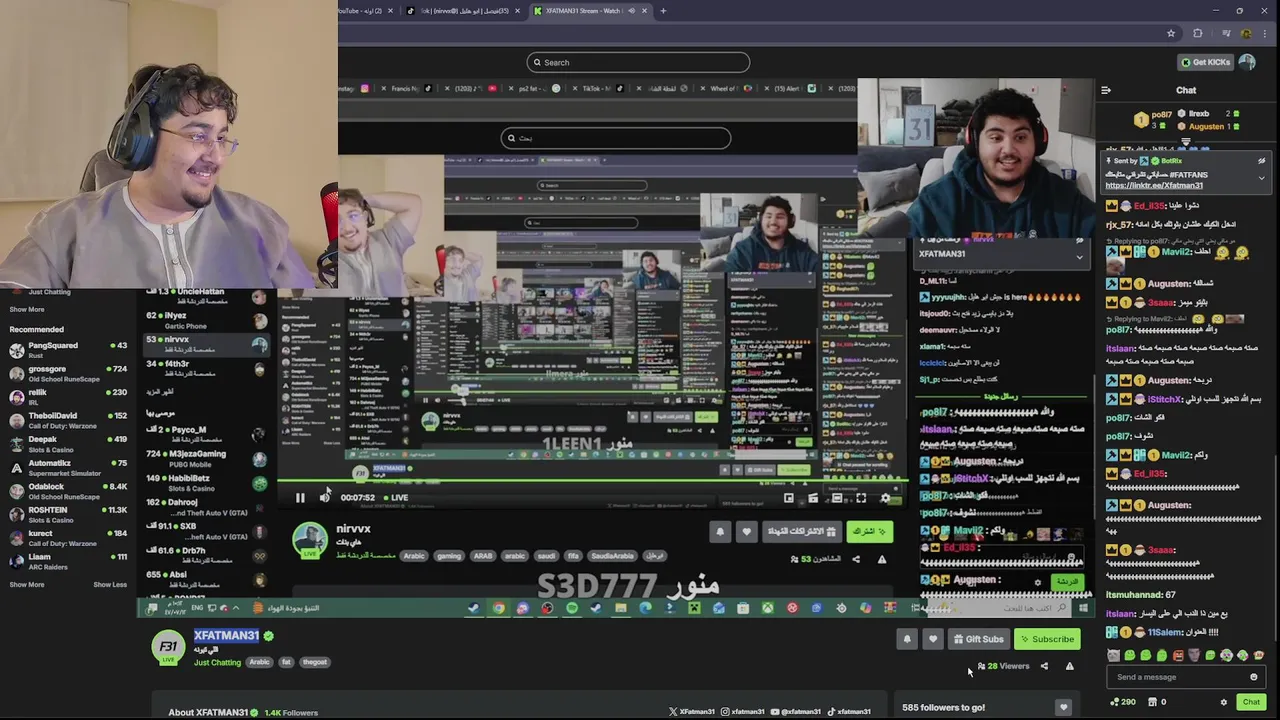Select the fat tag under XFATMAN31

286,662
